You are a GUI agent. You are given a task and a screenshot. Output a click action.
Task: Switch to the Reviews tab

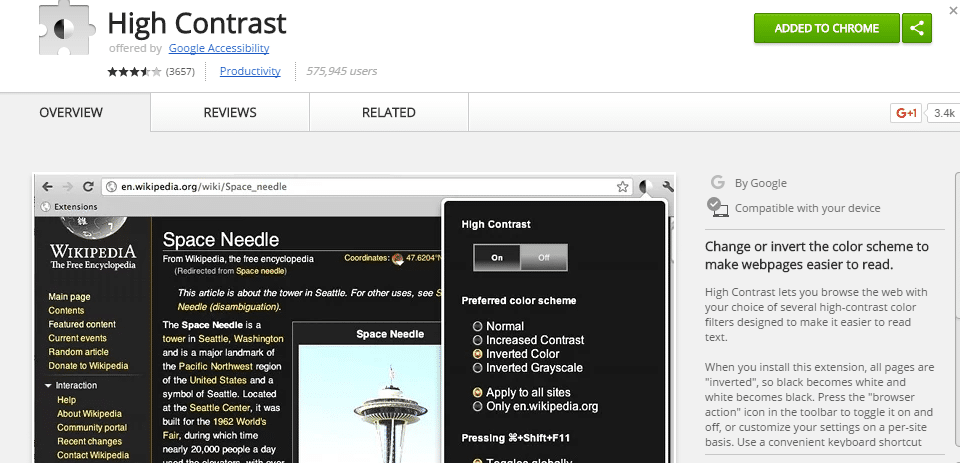(230, 113)
